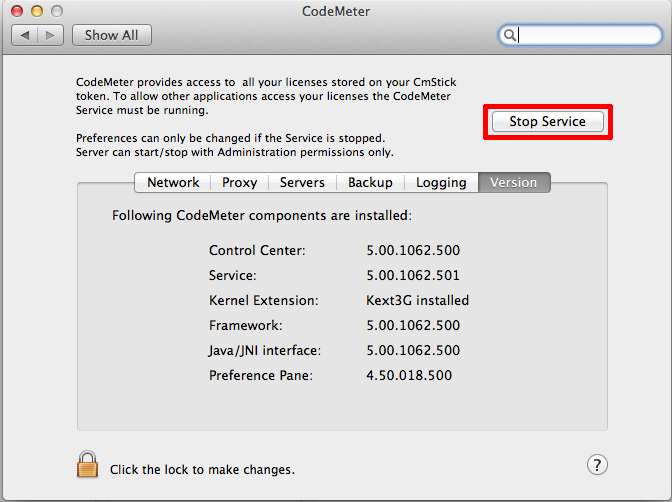The height and width of the screenshot is (502, 672).
Task: Click 'Click the lock to make changes.' text
Action: (202, 470)
